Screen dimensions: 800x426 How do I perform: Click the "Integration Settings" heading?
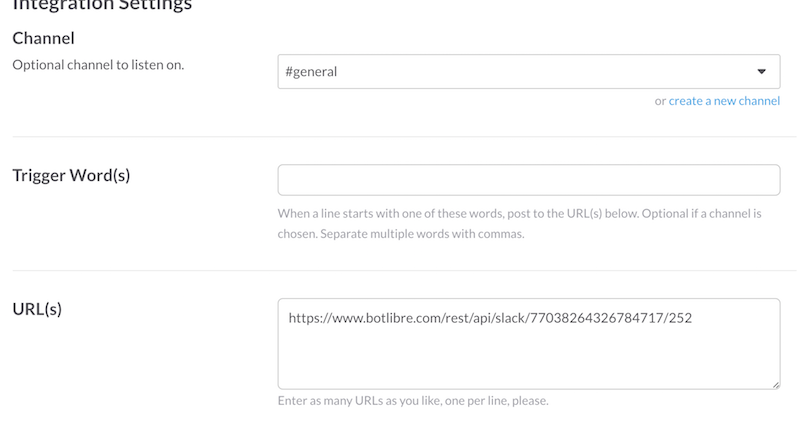pos(102,6)
